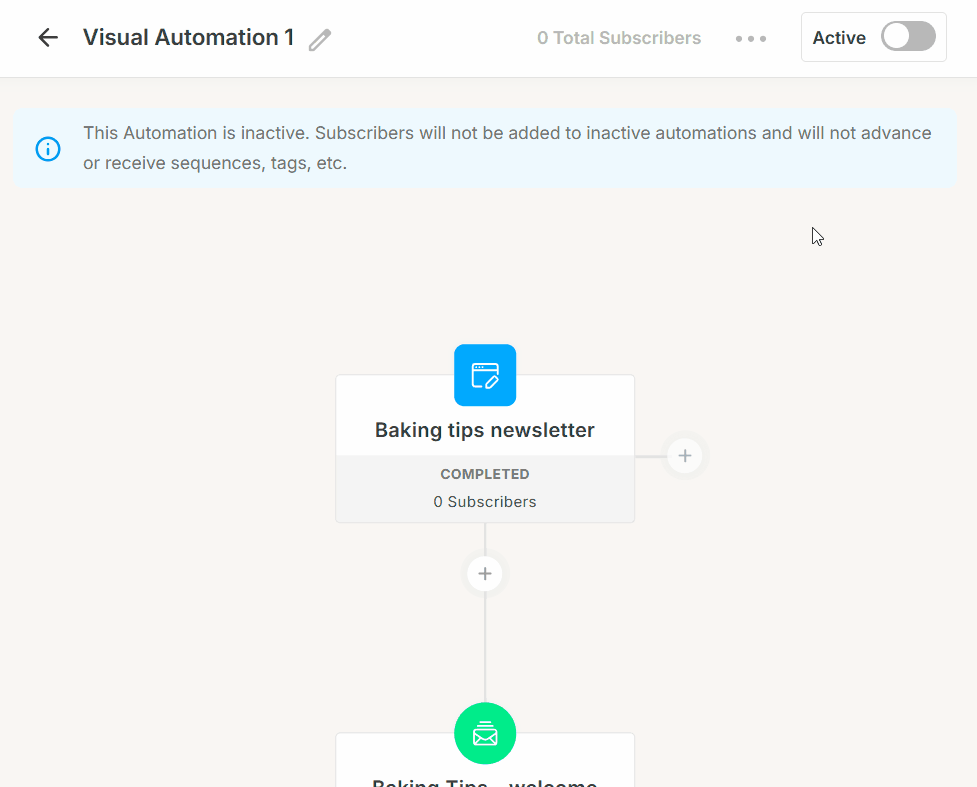Image resolution: width=977 pixels, height=787 pixels.
Task: Click the plus icon below the newsletter node
Action: pyautogui.click(x=485, y=573)
